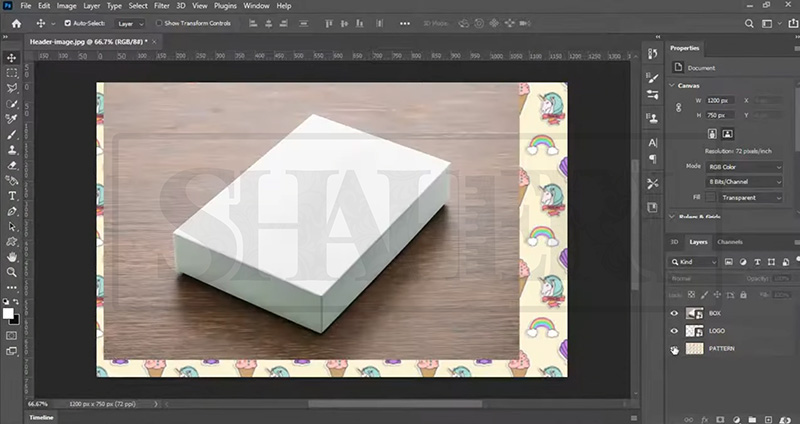The height and width of the screenshot is (424, 800).
Task: Enable the Auto-Select checkbox
Action: [x=68, y=23]
